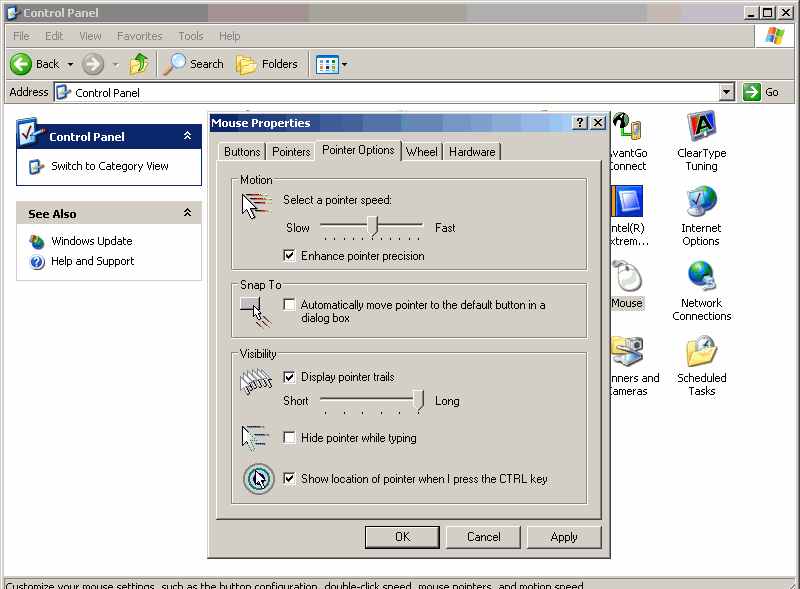Open the Edit menu
The width and height of the screenshot is (800, 589).
pyautogui.click(x=54, y=36)
